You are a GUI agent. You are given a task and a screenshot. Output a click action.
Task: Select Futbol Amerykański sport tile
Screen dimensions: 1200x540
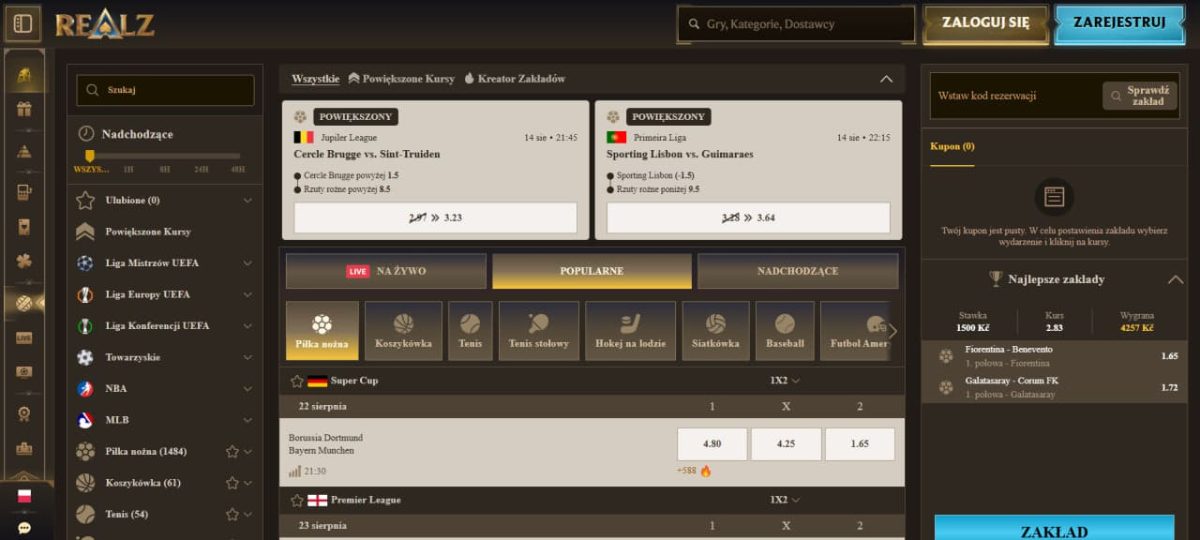(856, 331)
